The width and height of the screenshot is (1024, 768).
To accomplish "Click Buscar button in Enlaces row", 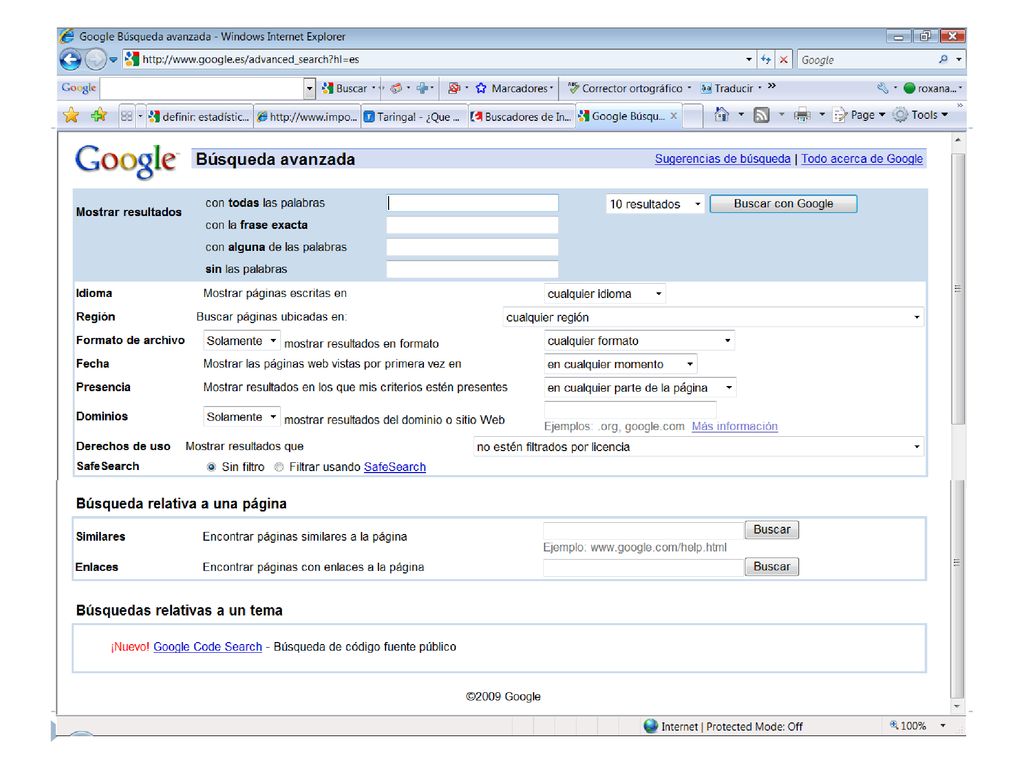I will pyautogui.click(x=771, y=567).
